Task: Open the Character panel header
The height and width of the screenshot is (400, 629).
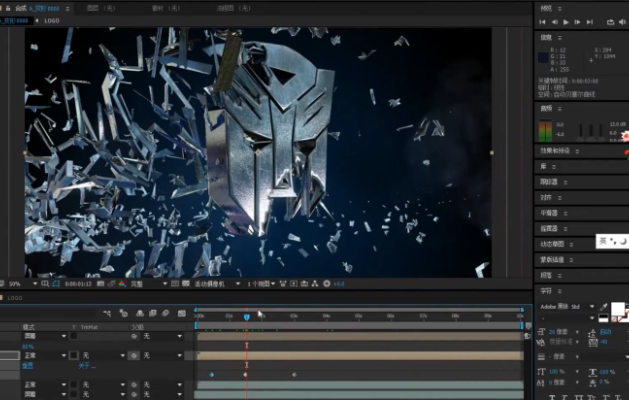Action: point(548,290)
